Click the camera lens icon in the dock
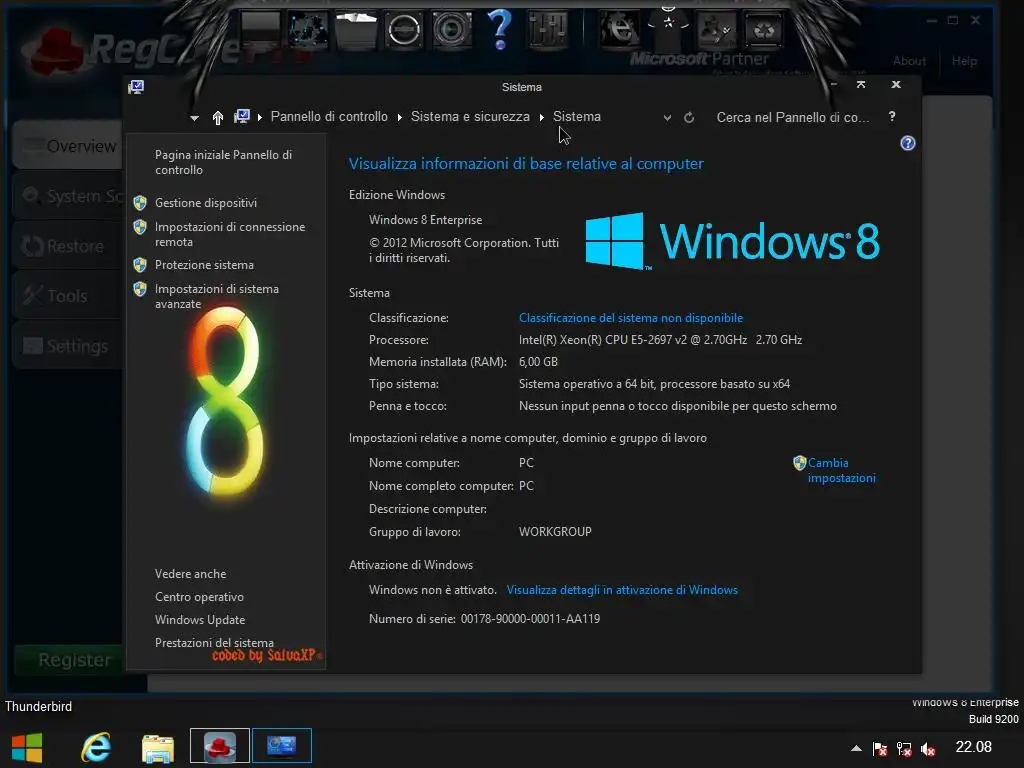Image resolution: width=1024 pixels, height=768 pixels. (451, 29)
